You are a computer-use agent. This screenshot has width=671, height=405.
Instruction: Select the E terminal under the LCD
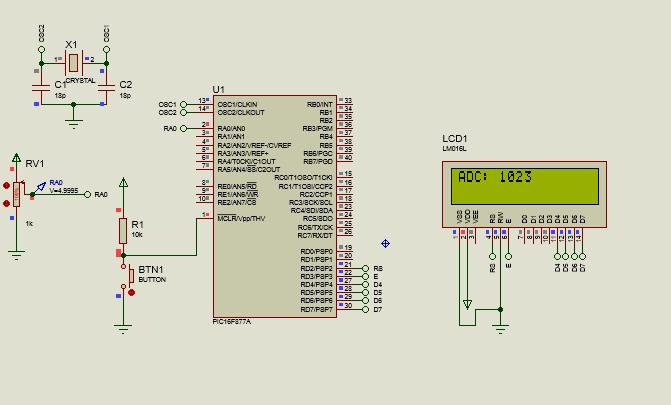click(508, 257)
